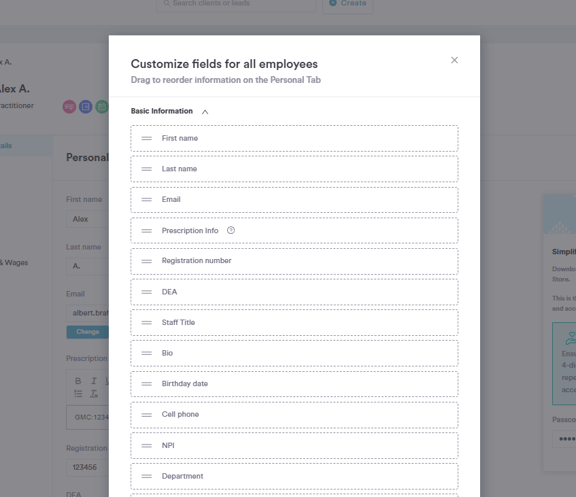Click the Search clients or leads box
Screen dimensions: 576x497
pos(236,4)
